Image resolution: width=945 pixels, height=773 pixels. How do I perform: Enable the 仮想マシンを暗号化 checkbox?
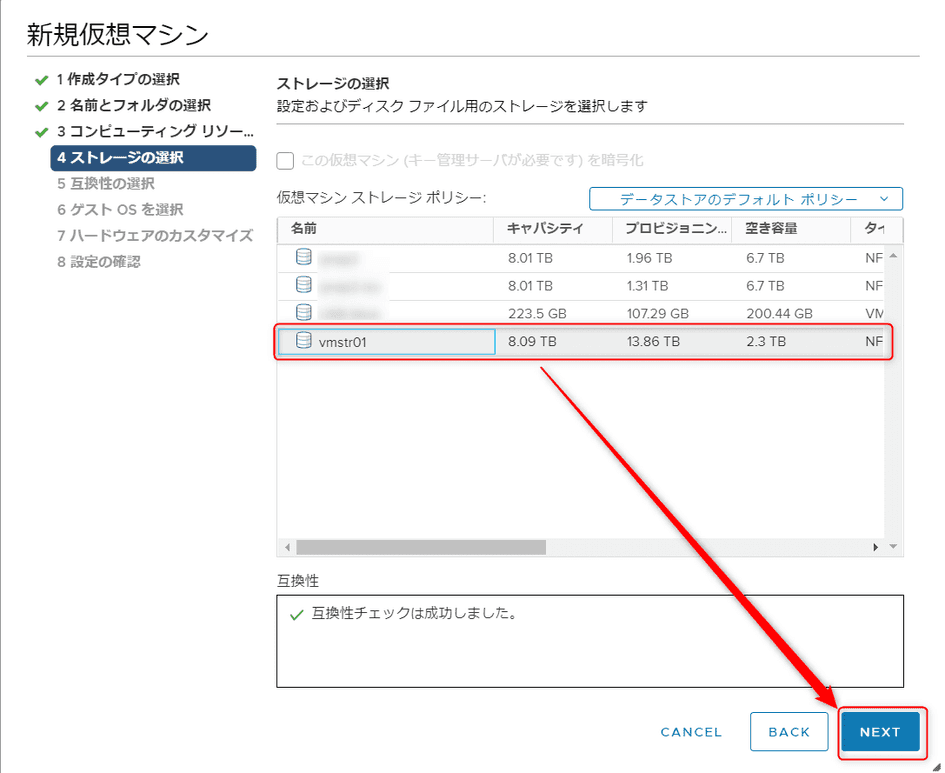[x=285, y=159]
